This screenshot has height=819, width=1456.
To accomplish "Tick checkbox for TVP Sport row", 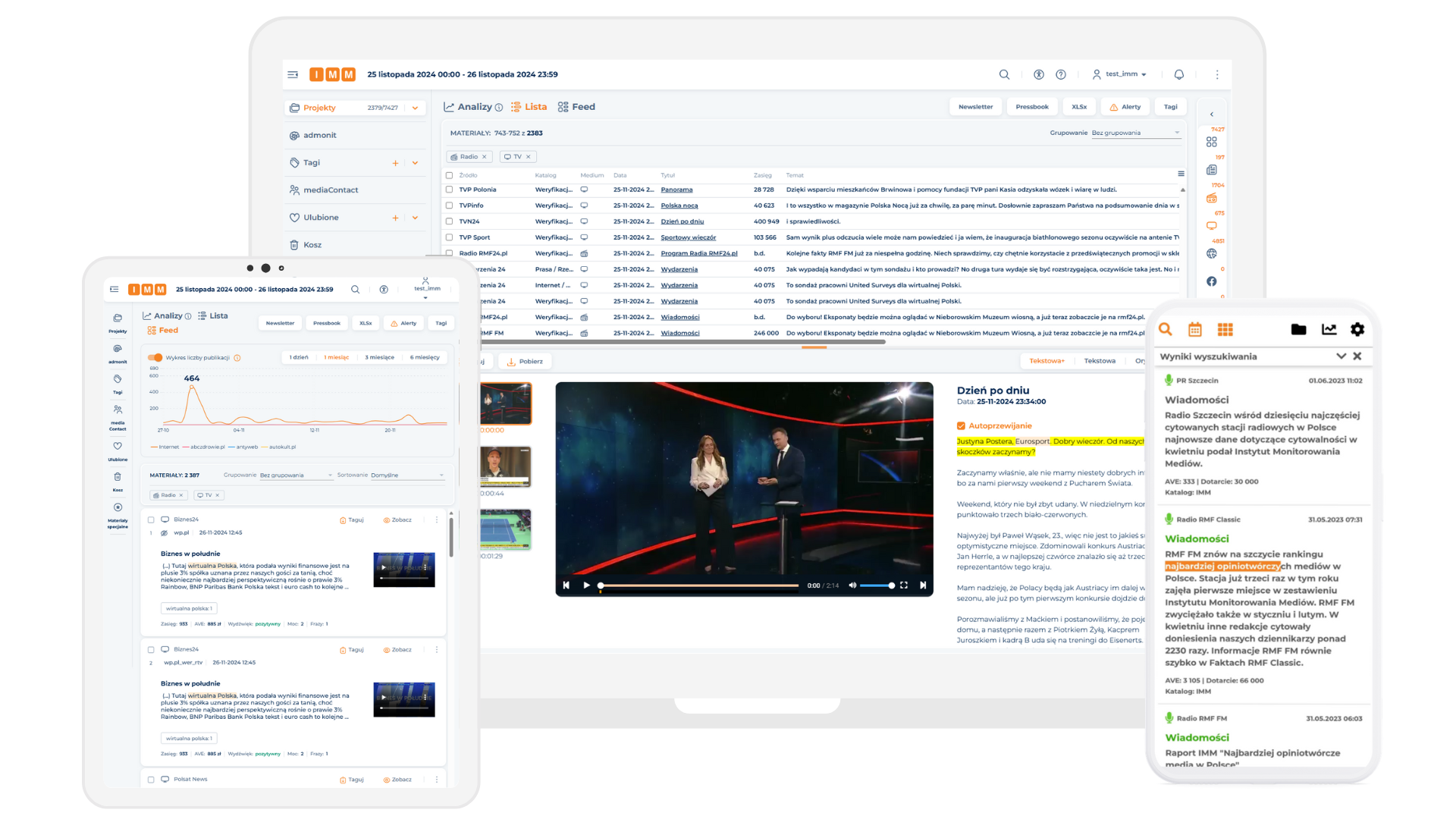I will pos(449,237).
